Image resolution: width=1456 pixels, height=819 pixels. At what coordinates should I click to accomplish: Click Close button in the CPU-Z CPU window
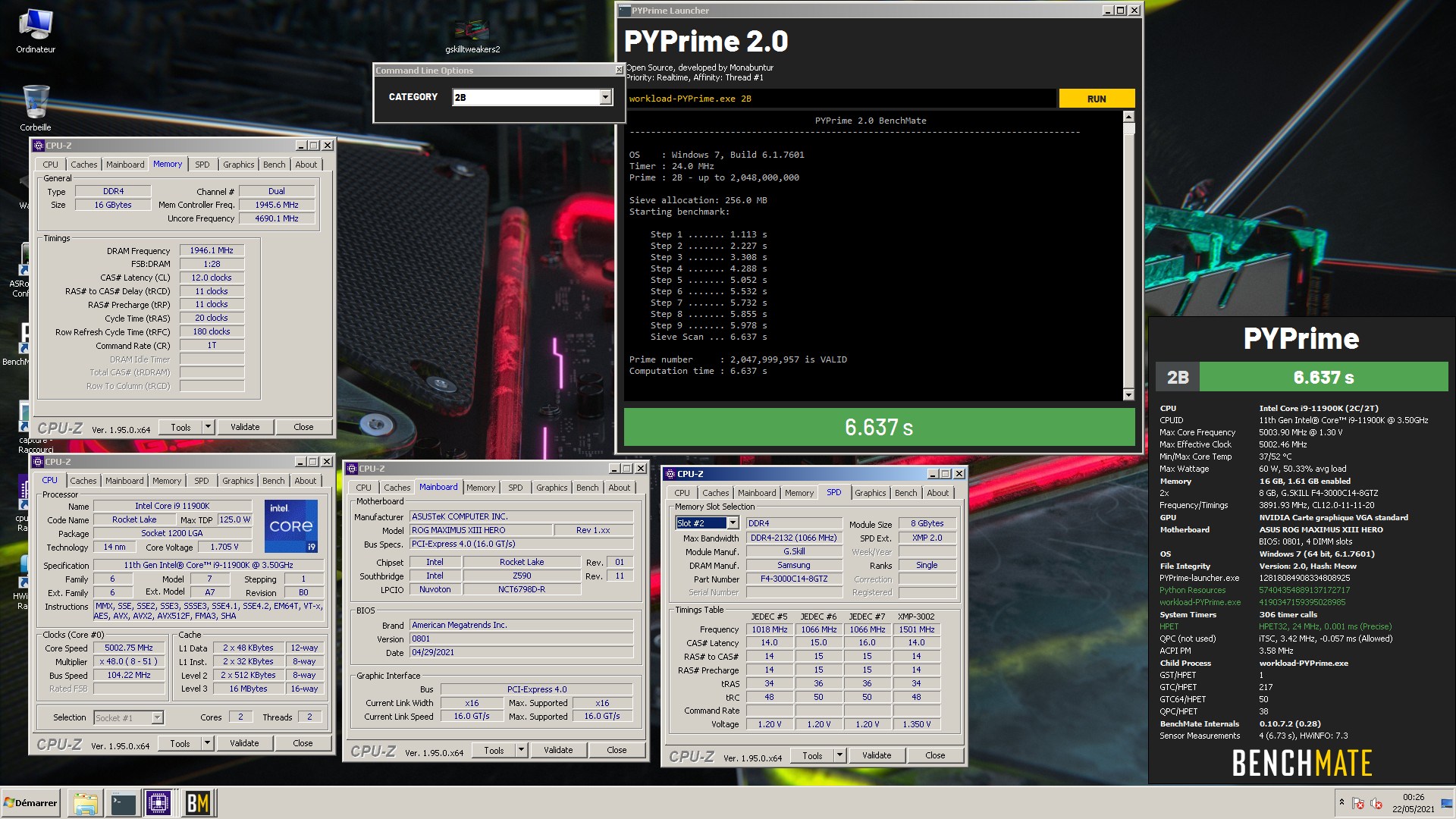click(x=303, y=743)
